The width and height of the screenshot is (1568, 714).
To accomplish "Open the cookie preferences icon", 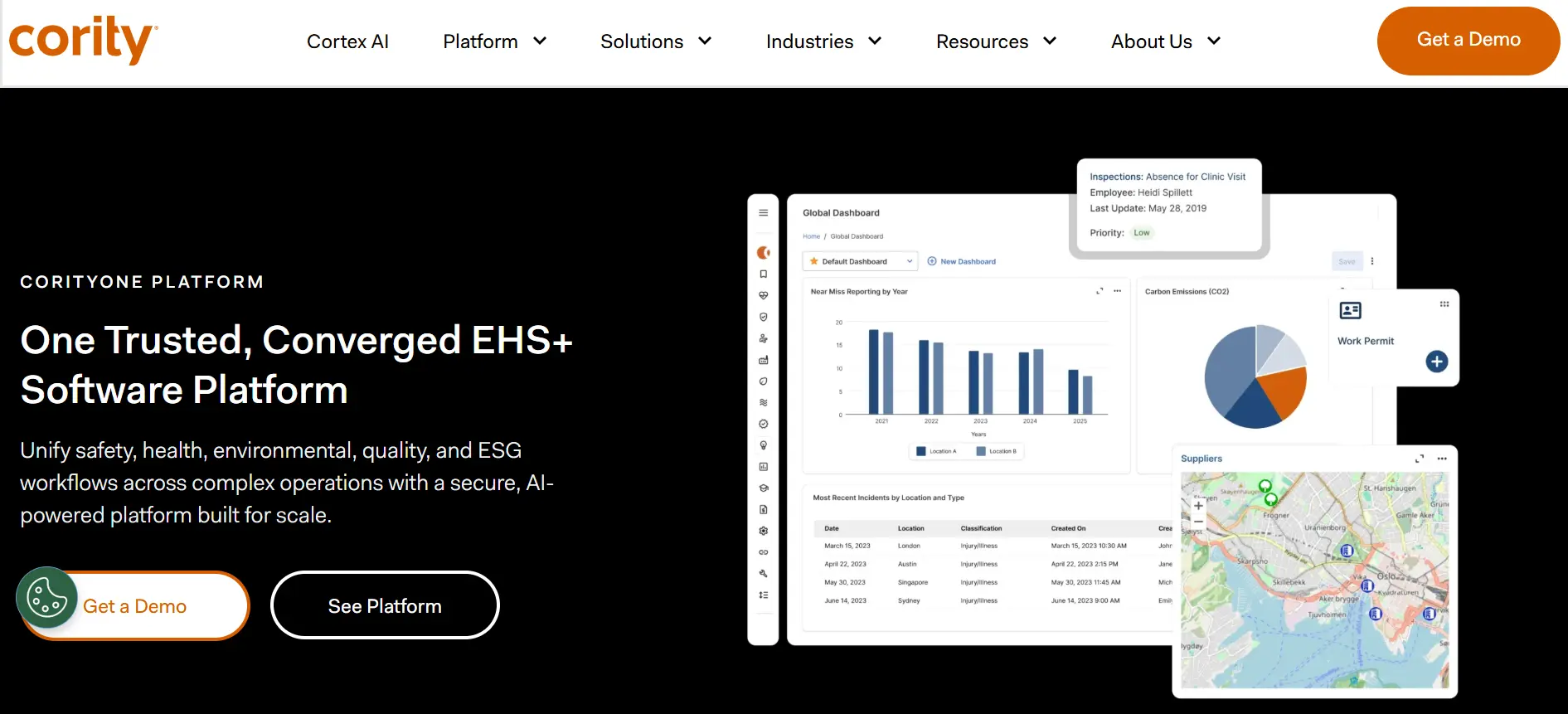I will [46, 597].
